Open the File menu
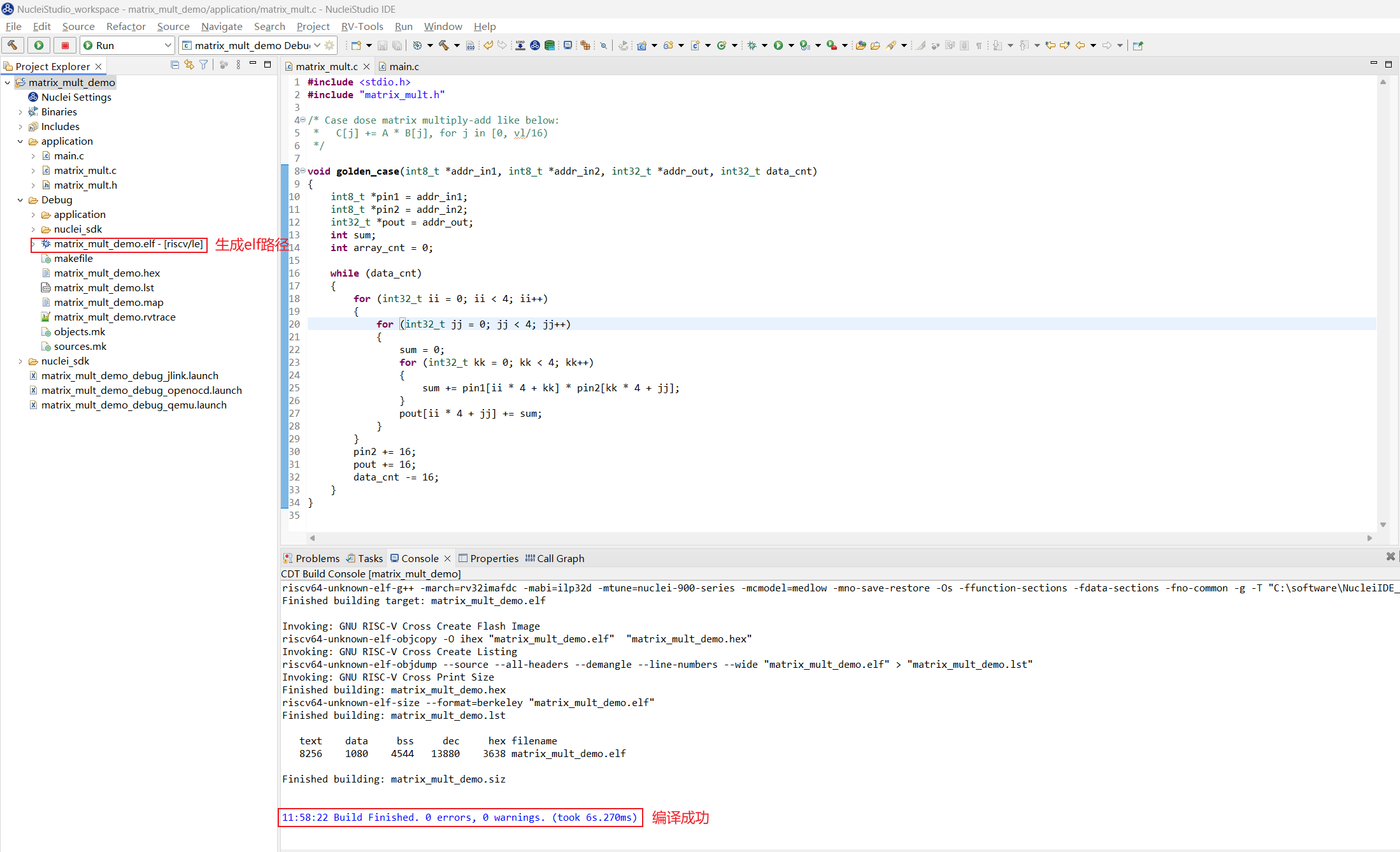 click(13, 26)
